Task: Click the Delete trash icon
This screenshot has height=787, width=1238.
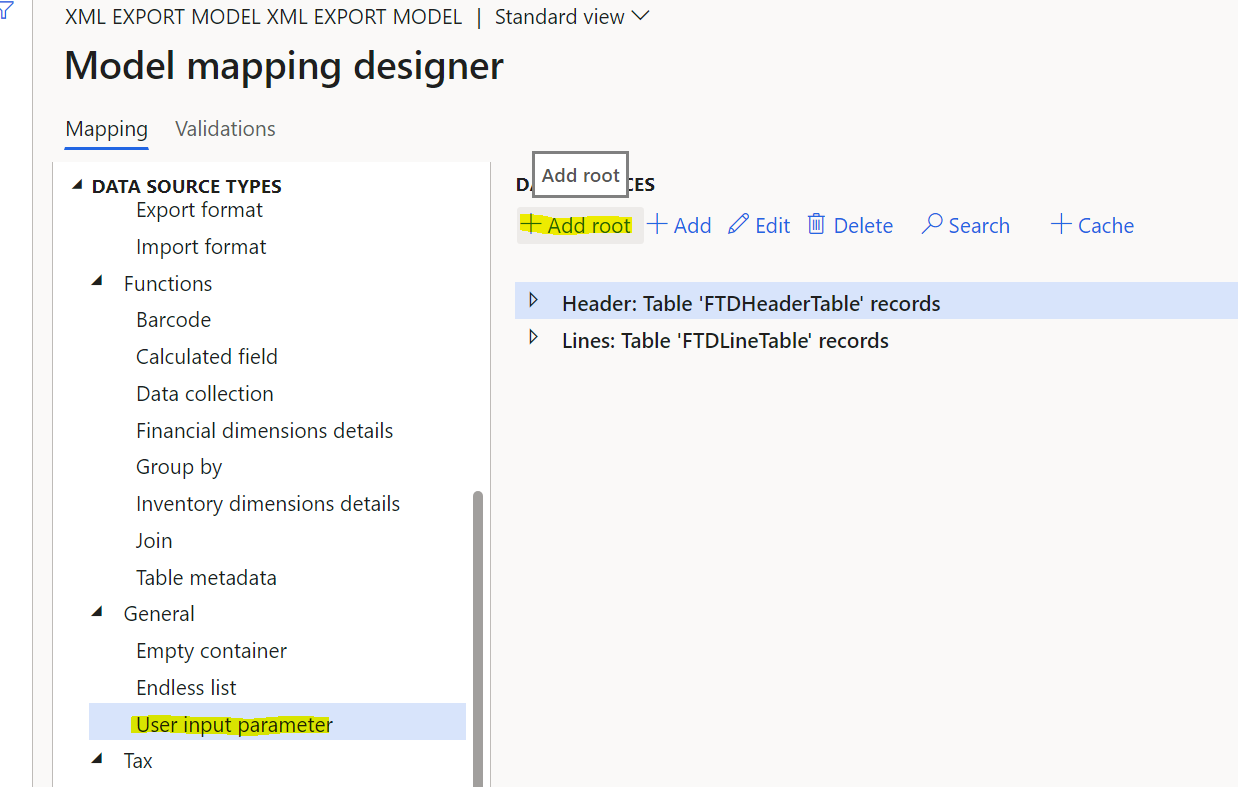Action: click(818, 224)
